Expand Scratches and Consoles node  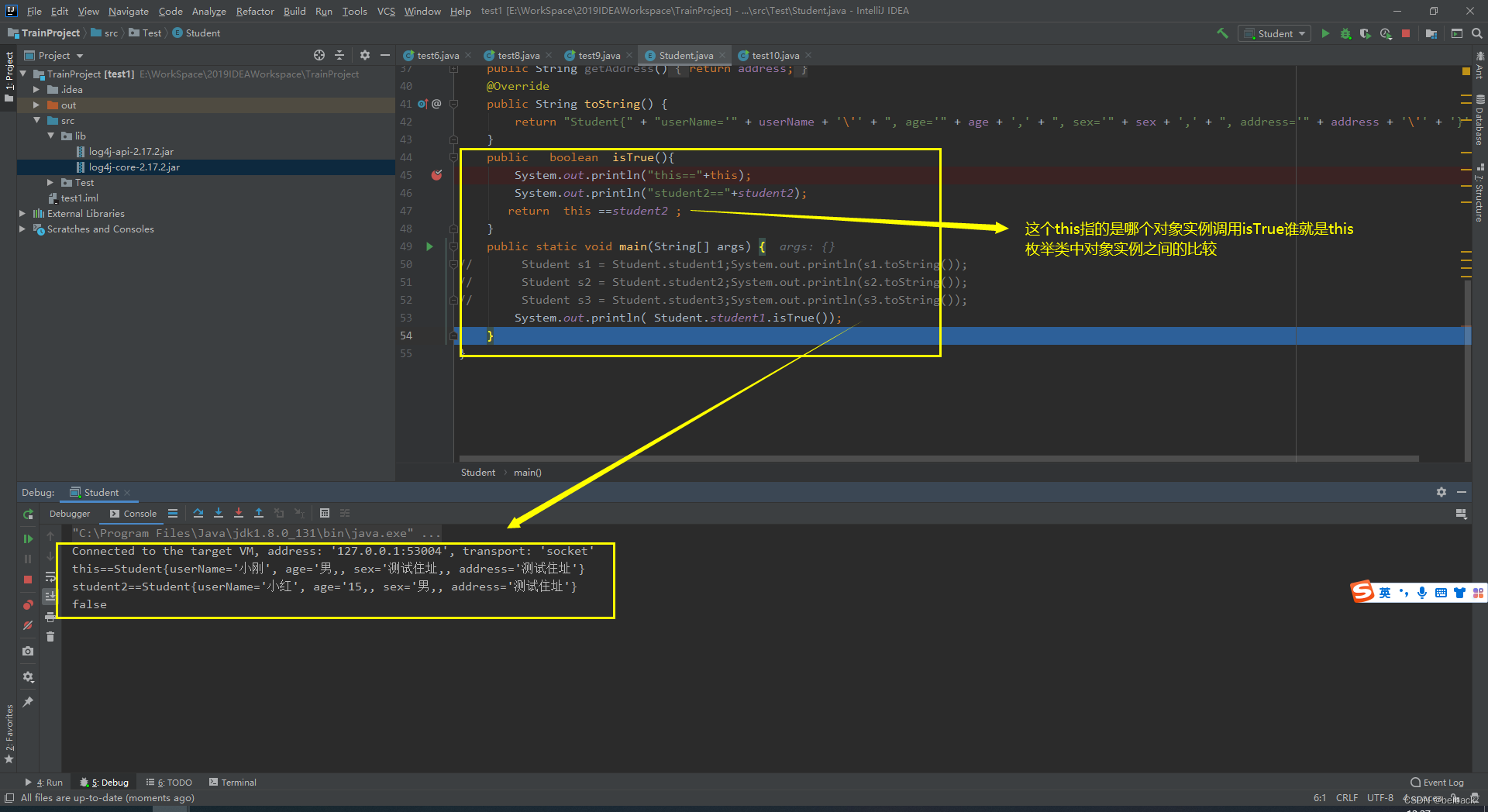coord(22,229)
